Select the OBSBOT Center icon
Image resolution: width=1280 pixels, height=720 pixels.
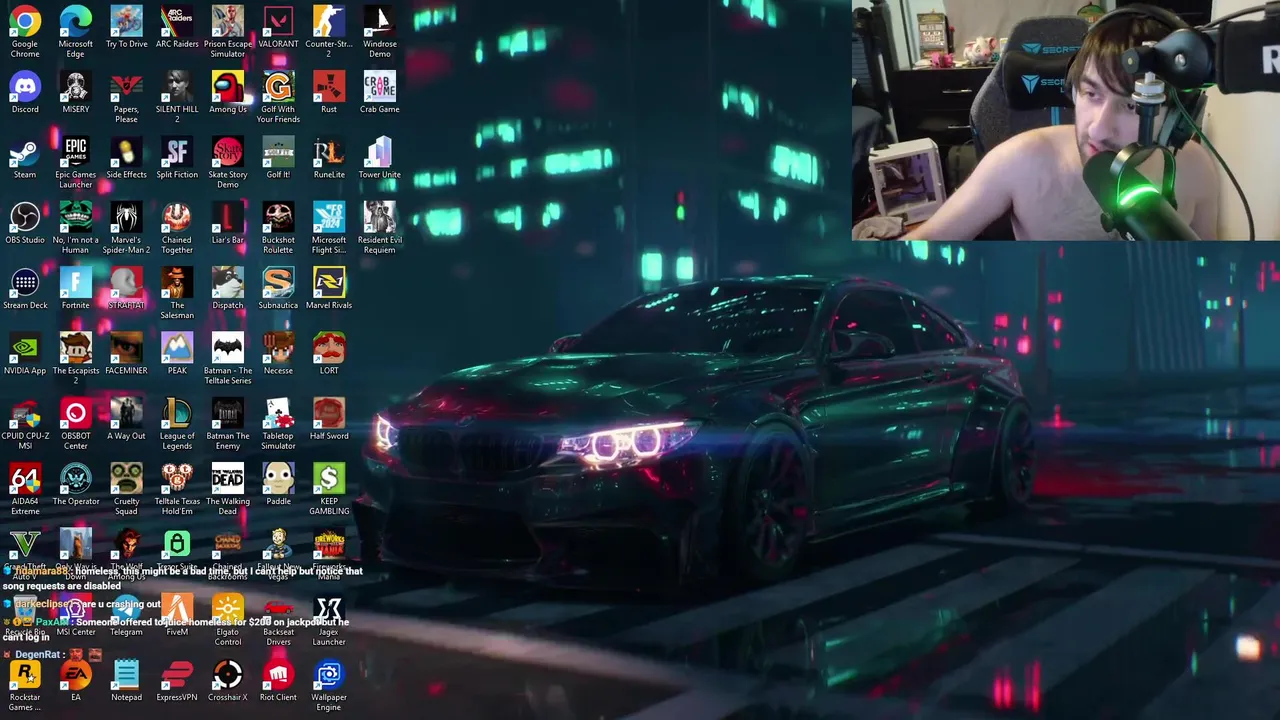click(76, 413)
